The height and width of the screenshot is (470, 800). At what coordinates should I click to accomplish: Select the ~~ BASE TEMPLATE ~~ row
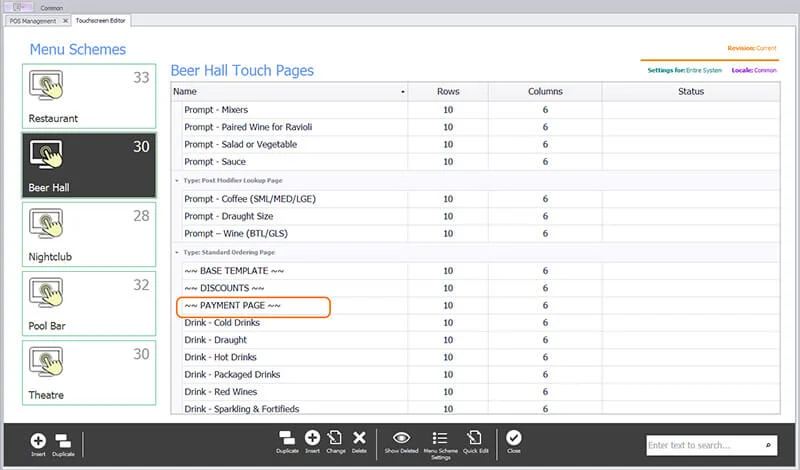pos(481,271)
